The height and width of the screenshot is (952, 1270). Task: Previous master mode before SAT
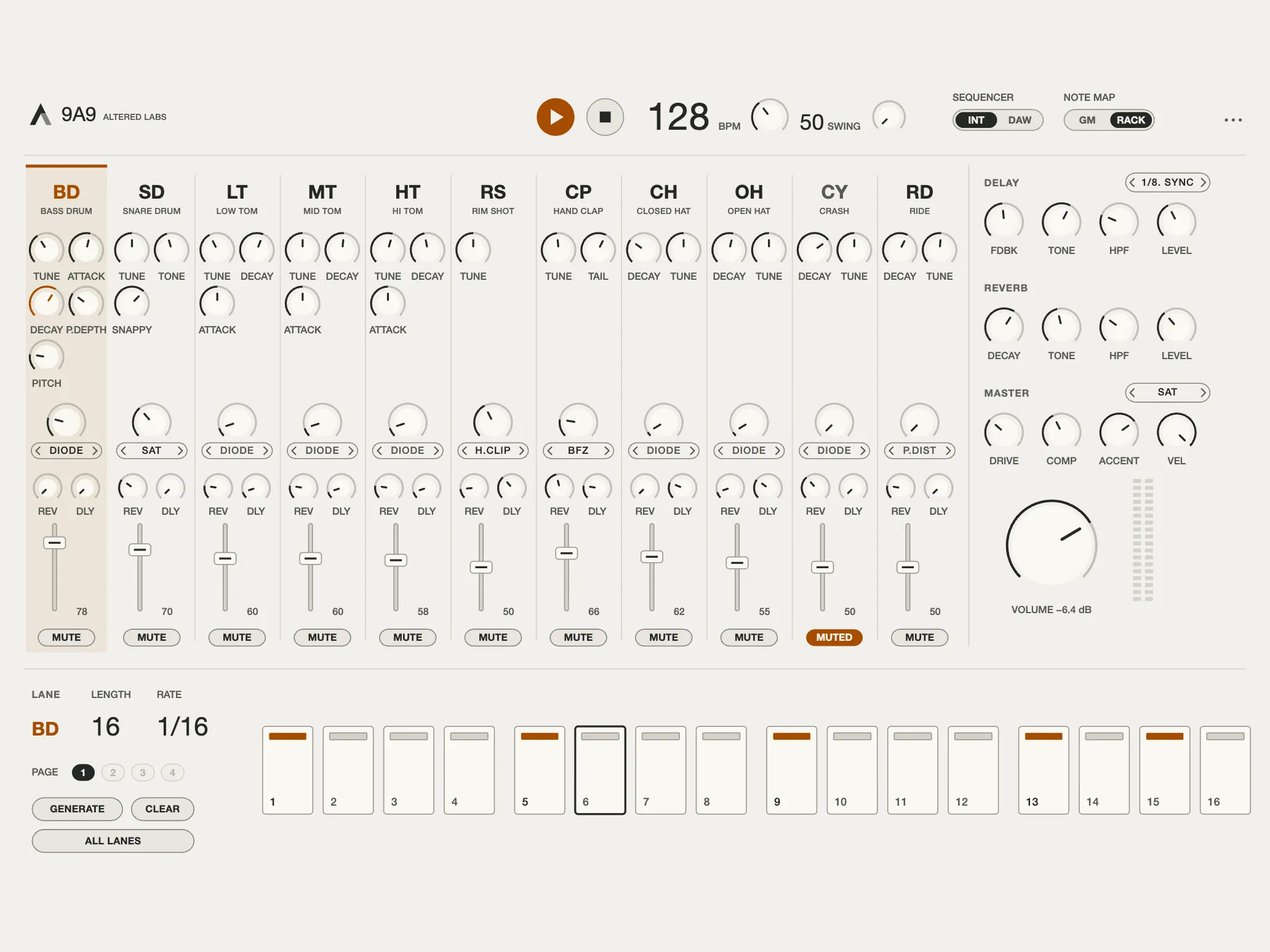(x=1133, y=392)
